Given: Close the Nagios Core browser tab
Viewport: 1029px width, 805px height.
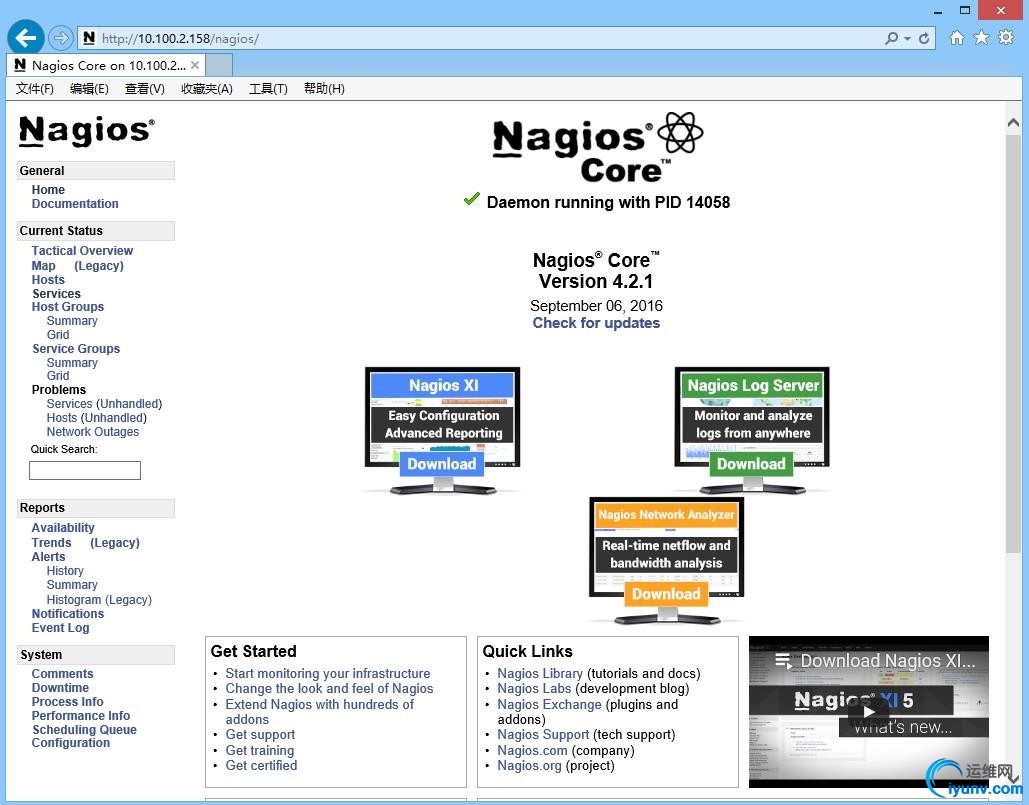Looking at the screenshot, I should (195, 65).
